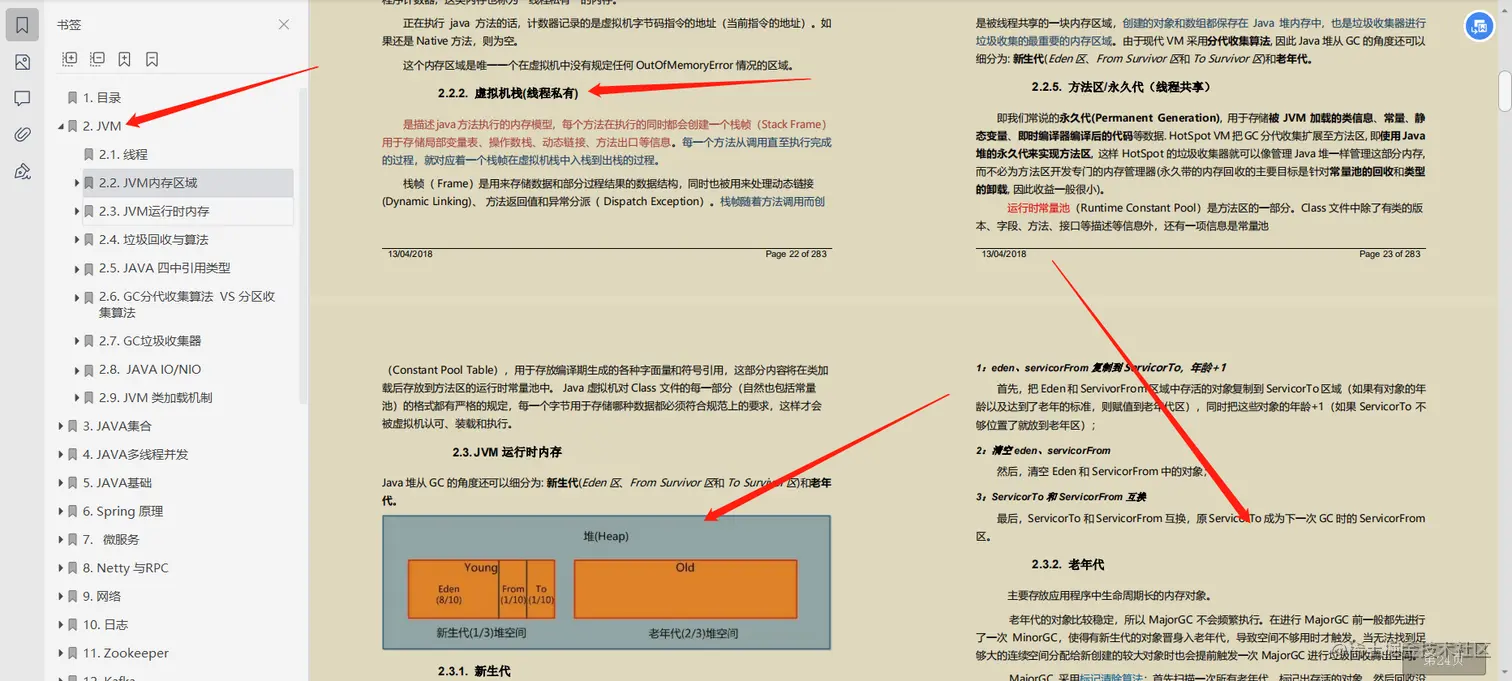Expand the '11. Zookeeper' bookmark

[60, 652]
